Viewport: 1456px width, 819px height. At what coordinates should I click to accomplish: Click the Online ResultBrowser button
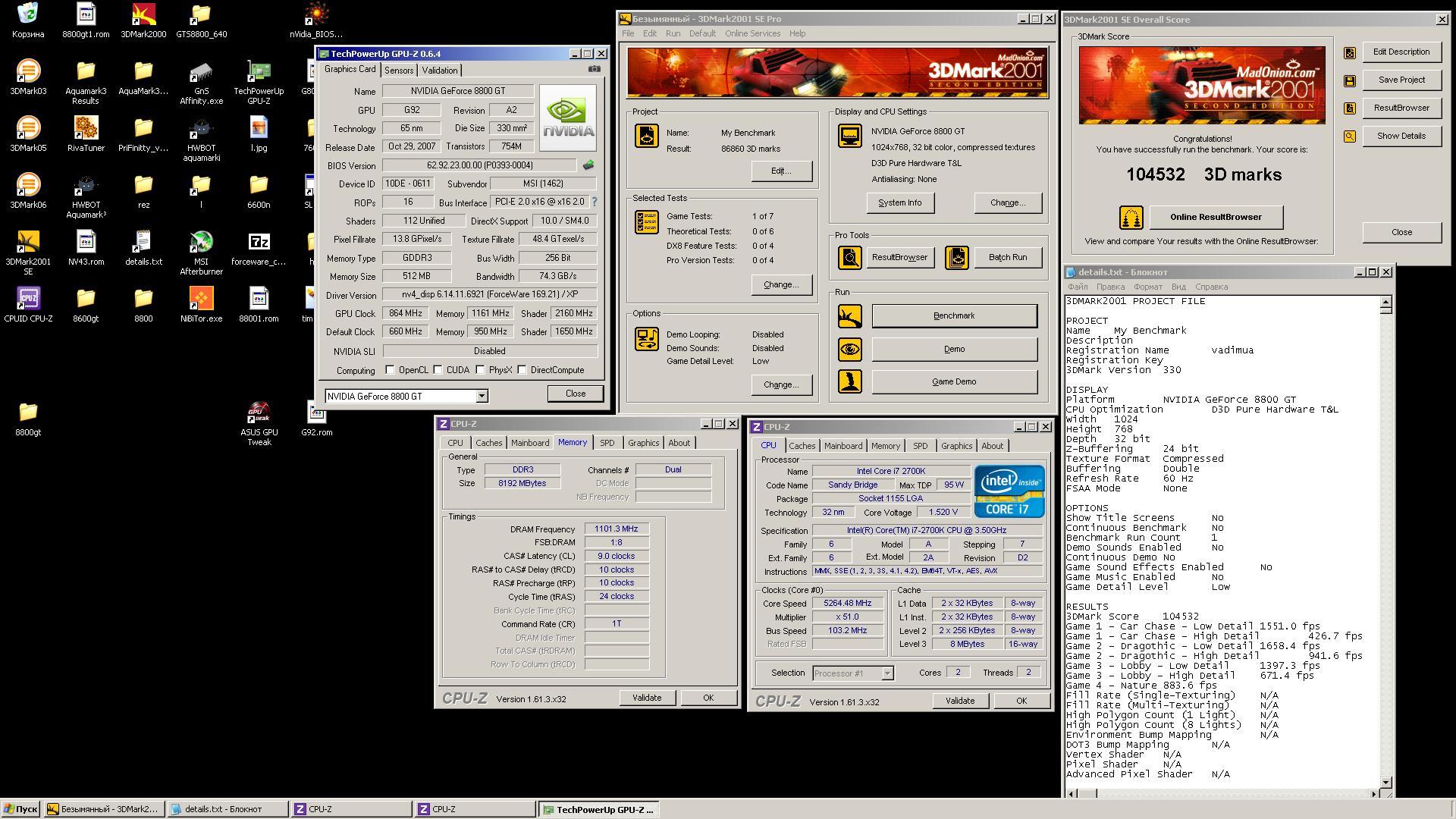1216,217
